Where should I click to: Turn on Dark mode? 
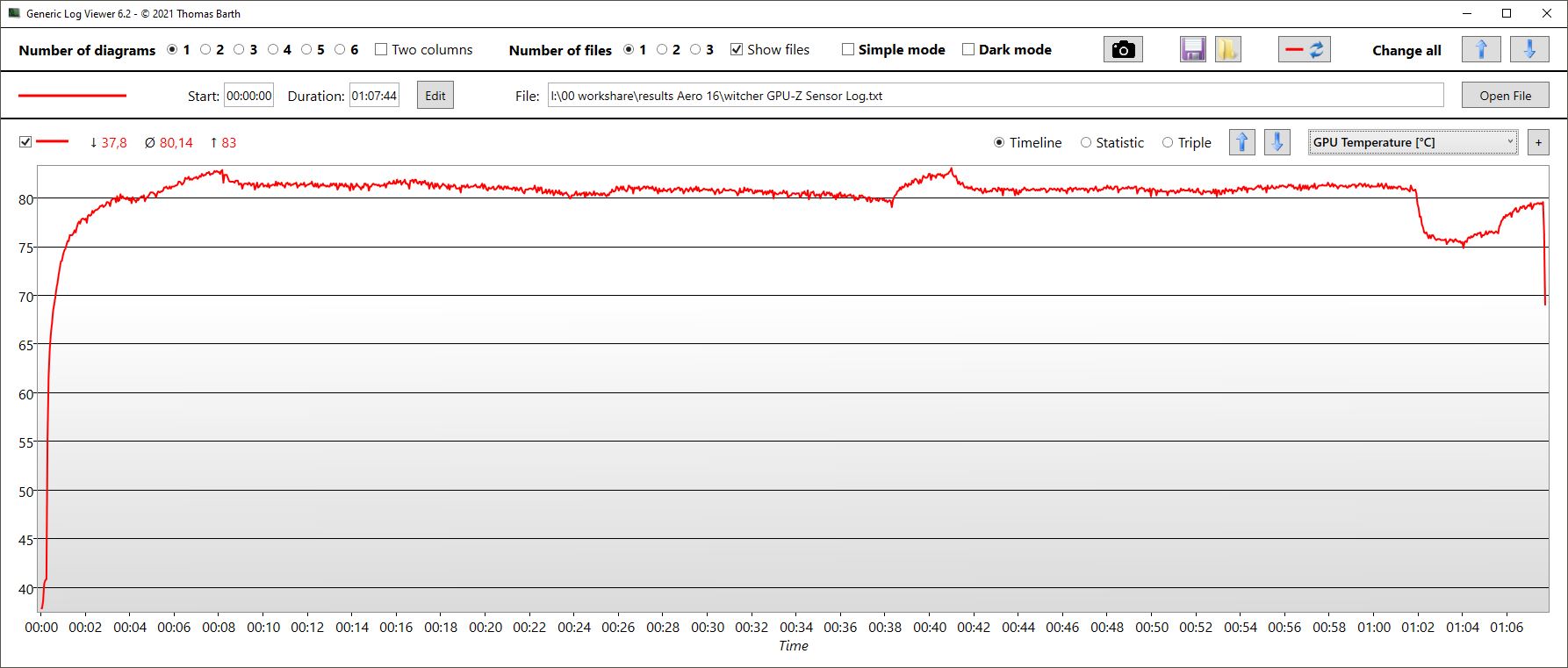pos(968,50)
